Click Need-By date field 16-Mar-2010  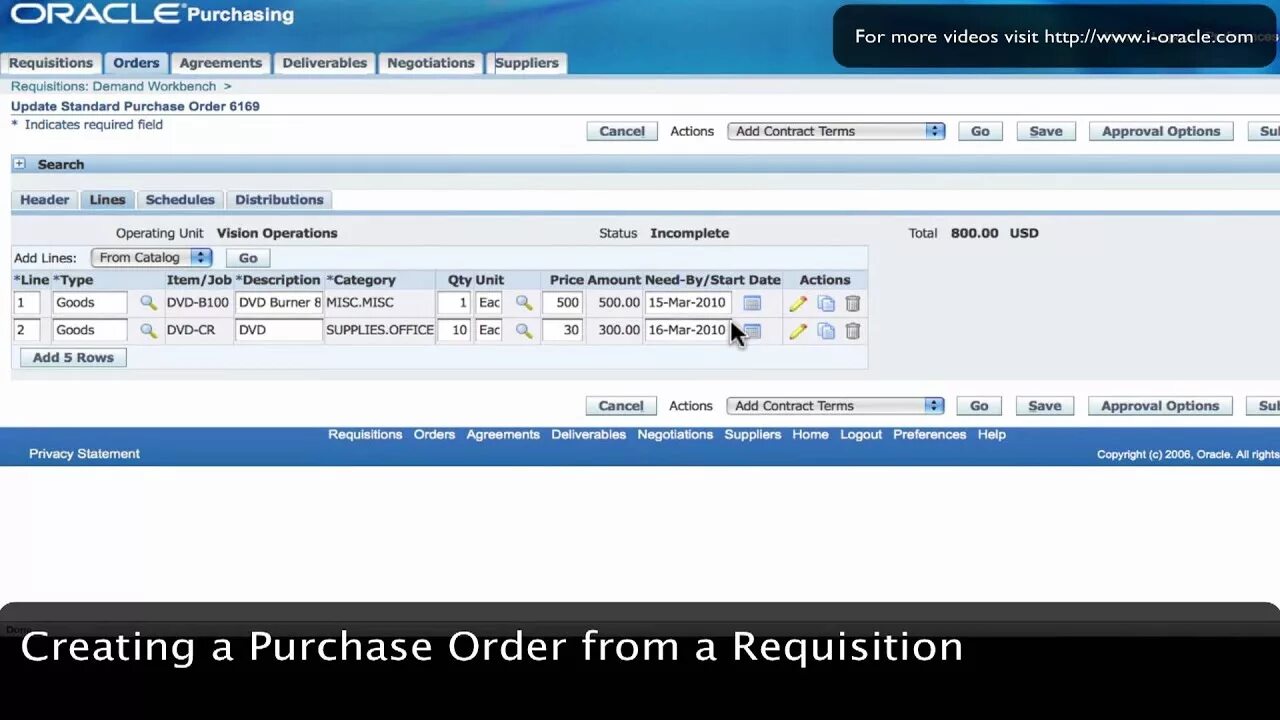[x=688, y=330]
